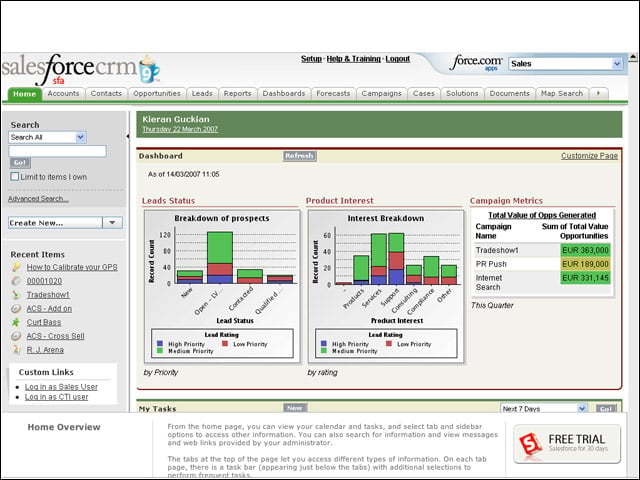Click the icon beside ACS - Add on
This screenshot has height=480, width=640.
(x=16, y=309)
